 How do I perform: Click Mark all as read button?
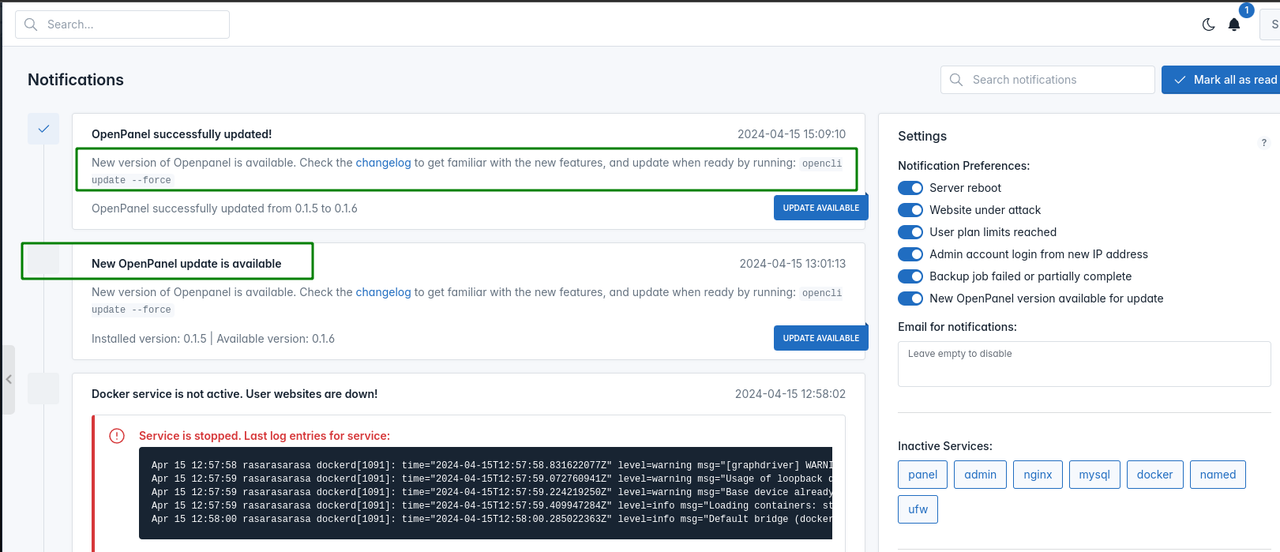pyautogui.click(x=1221, y=80)
